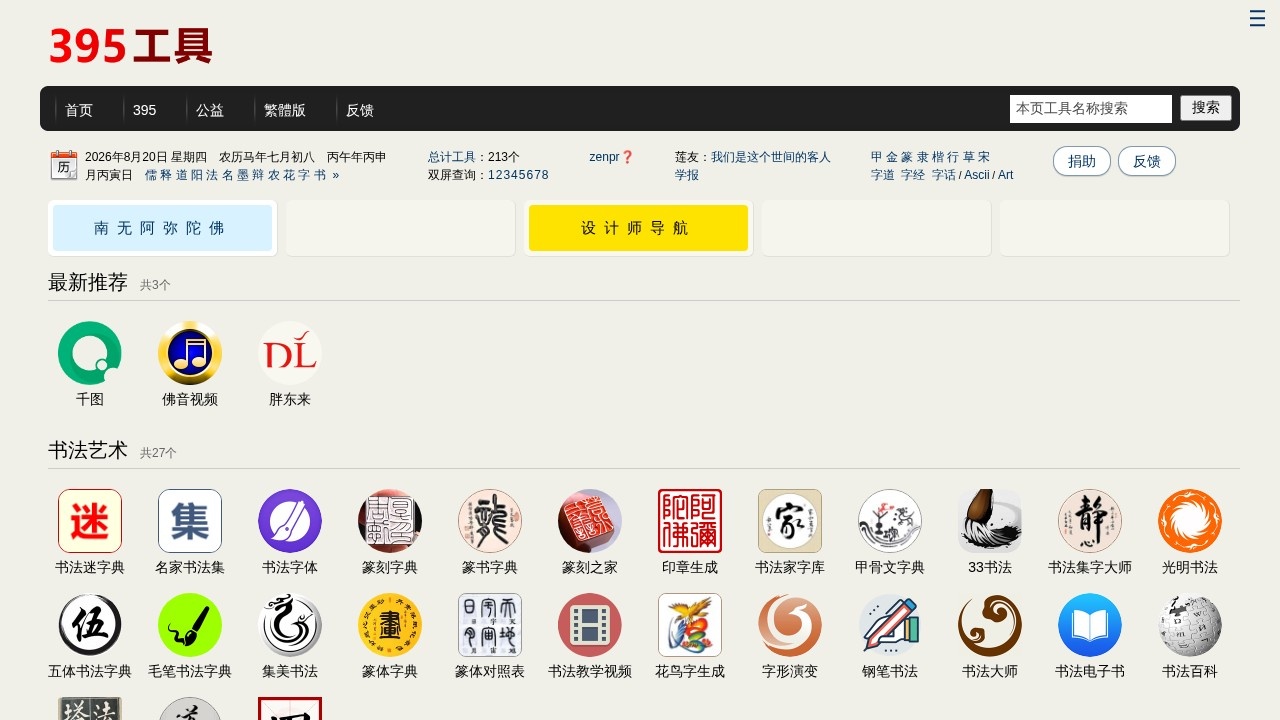This screenshot has width=1280, height=720.
Task: Open the 千图 icon
Action: pyautogui.click(x=90, y=353)
